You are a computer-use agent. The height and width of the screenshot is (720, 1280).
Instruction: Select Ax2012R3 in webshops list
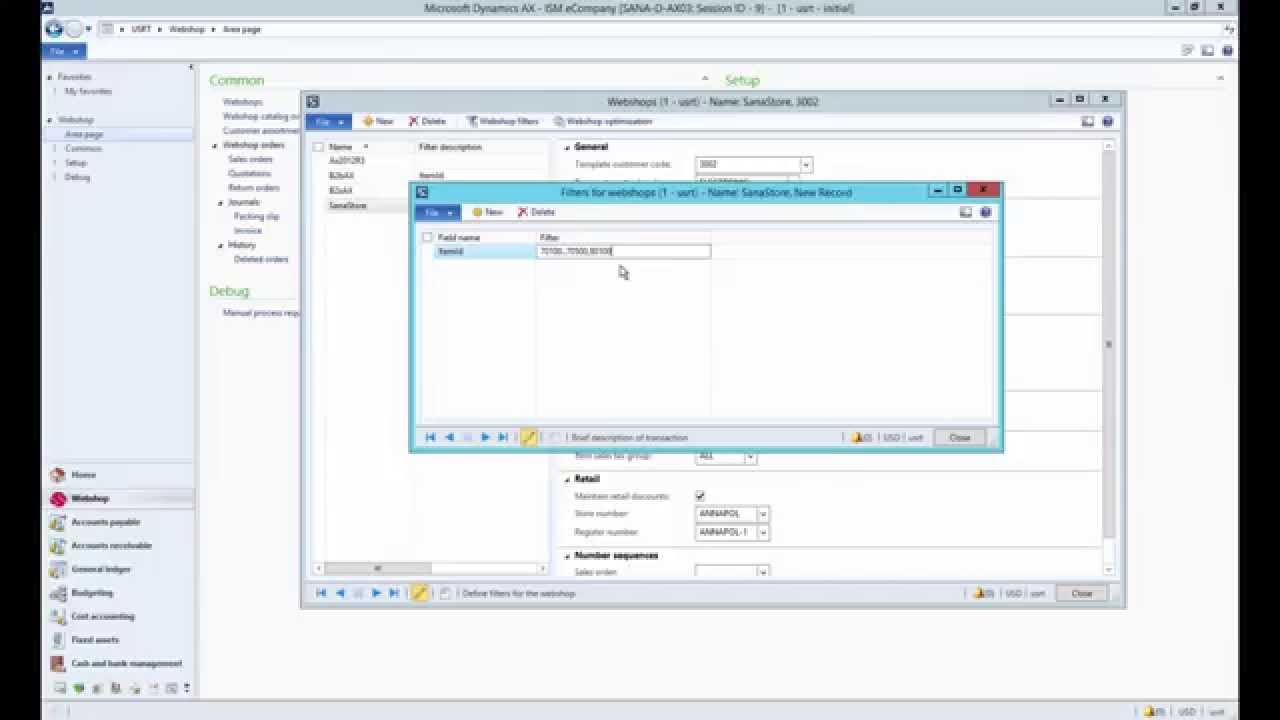coord(347,160)
